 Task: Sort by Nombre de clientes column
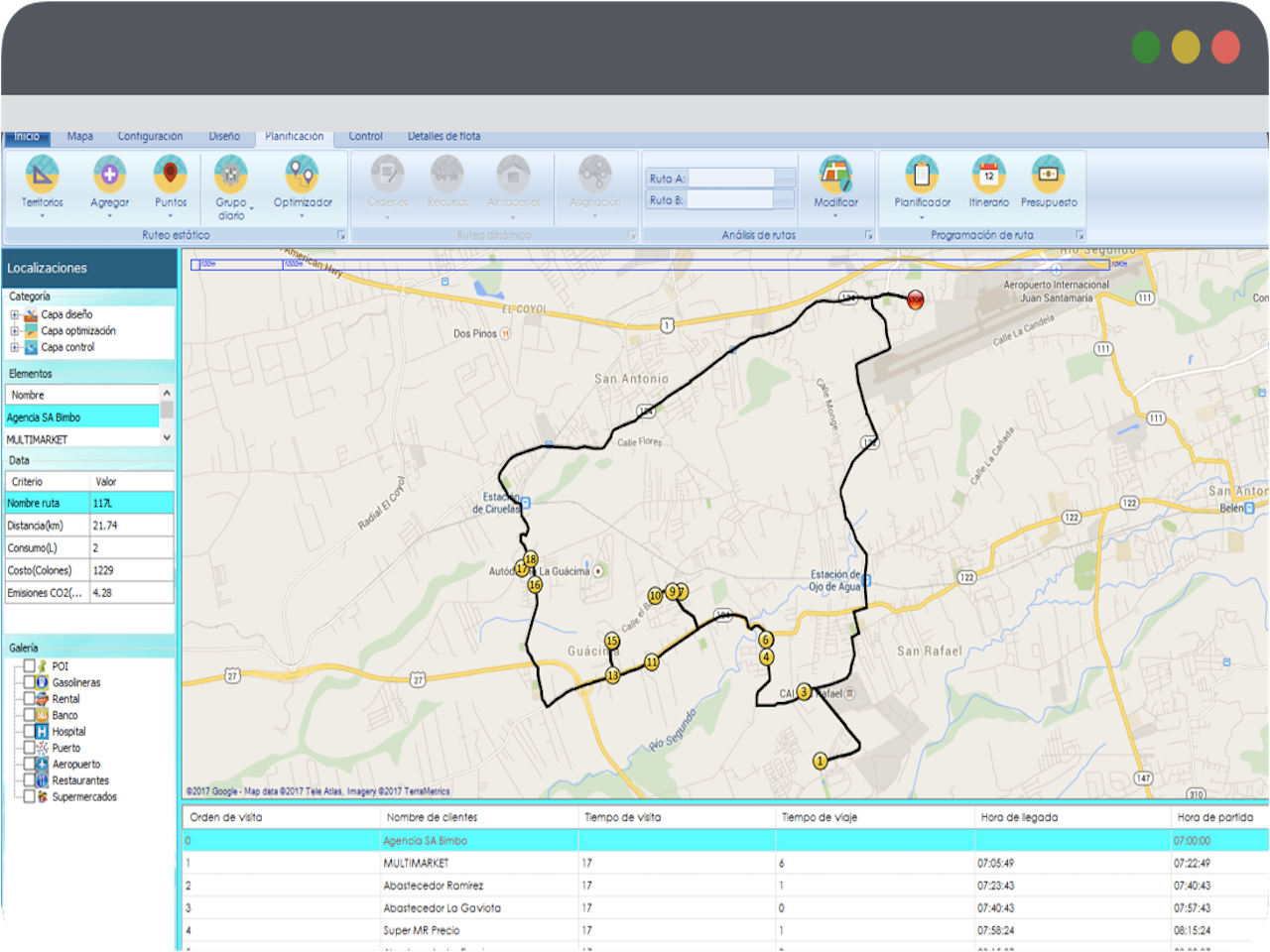point(478,817)
